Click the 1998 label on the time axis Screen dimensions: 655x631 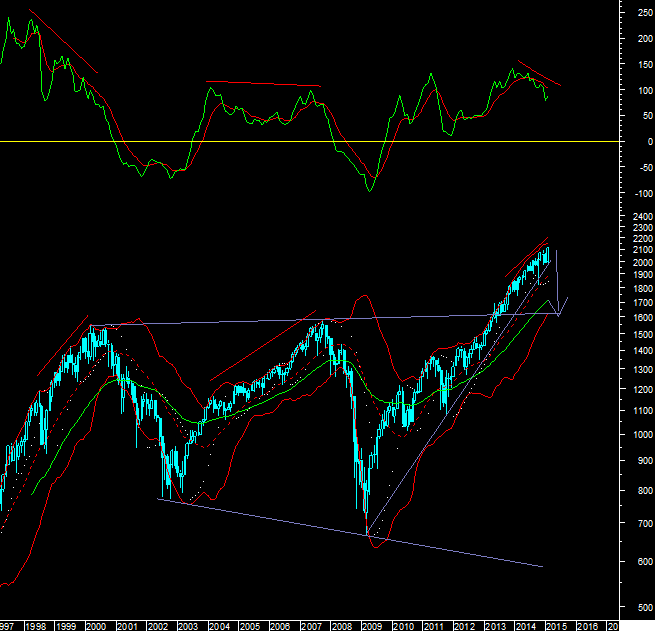(35, 626)
